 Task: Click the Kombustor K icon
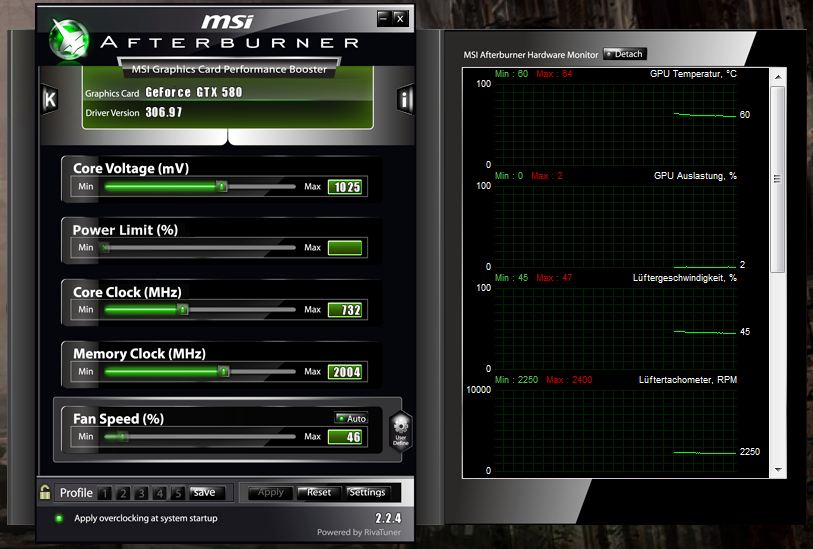click(x=50, y=99)
